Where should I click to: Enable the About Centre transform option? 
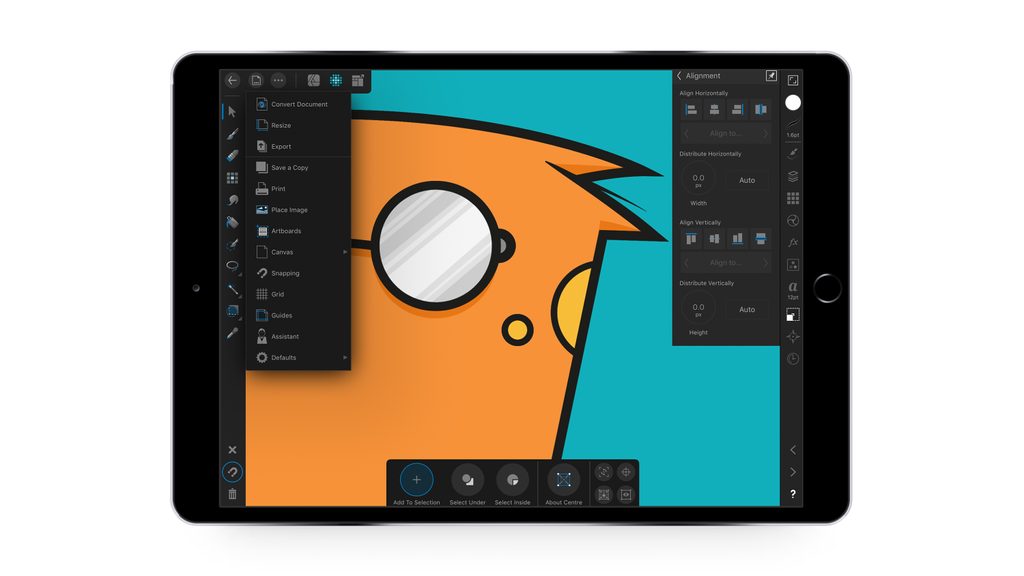[564, 478]
